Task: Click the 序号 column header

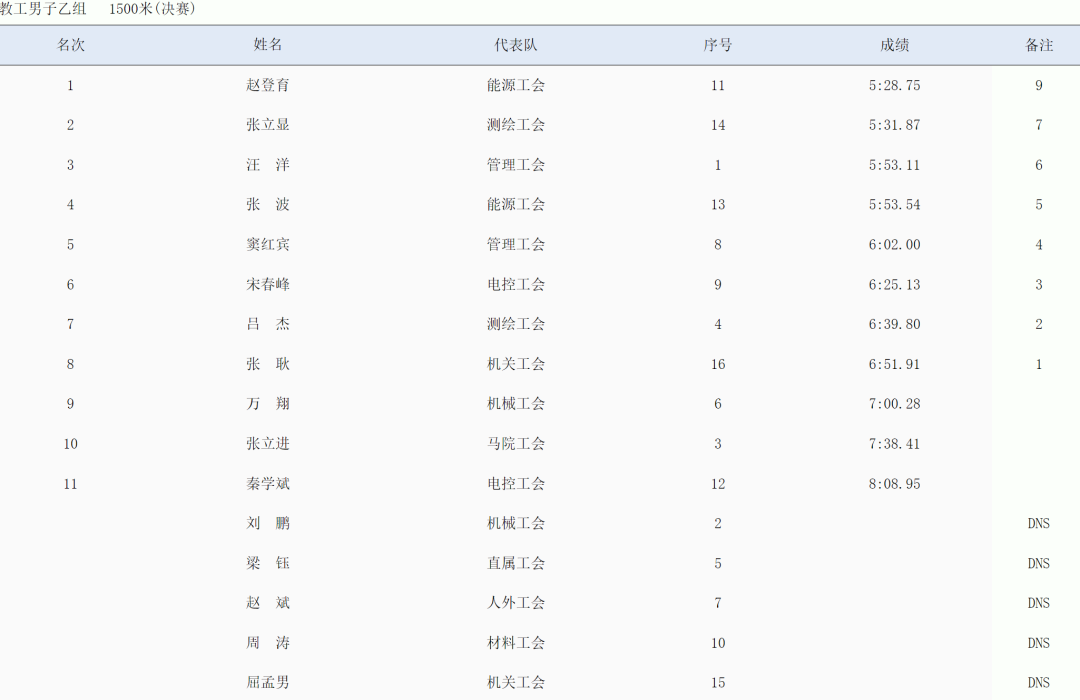Action: pyautogui.click(x=718, y=45)
